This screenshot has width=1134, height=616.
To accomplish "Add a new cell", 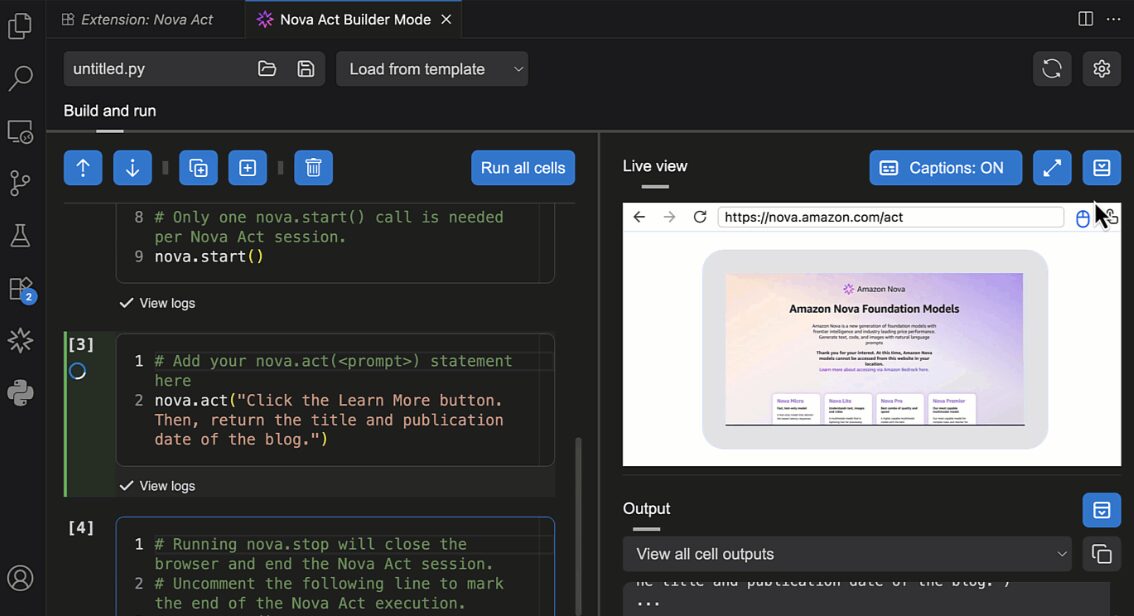I will click(247, 168).
